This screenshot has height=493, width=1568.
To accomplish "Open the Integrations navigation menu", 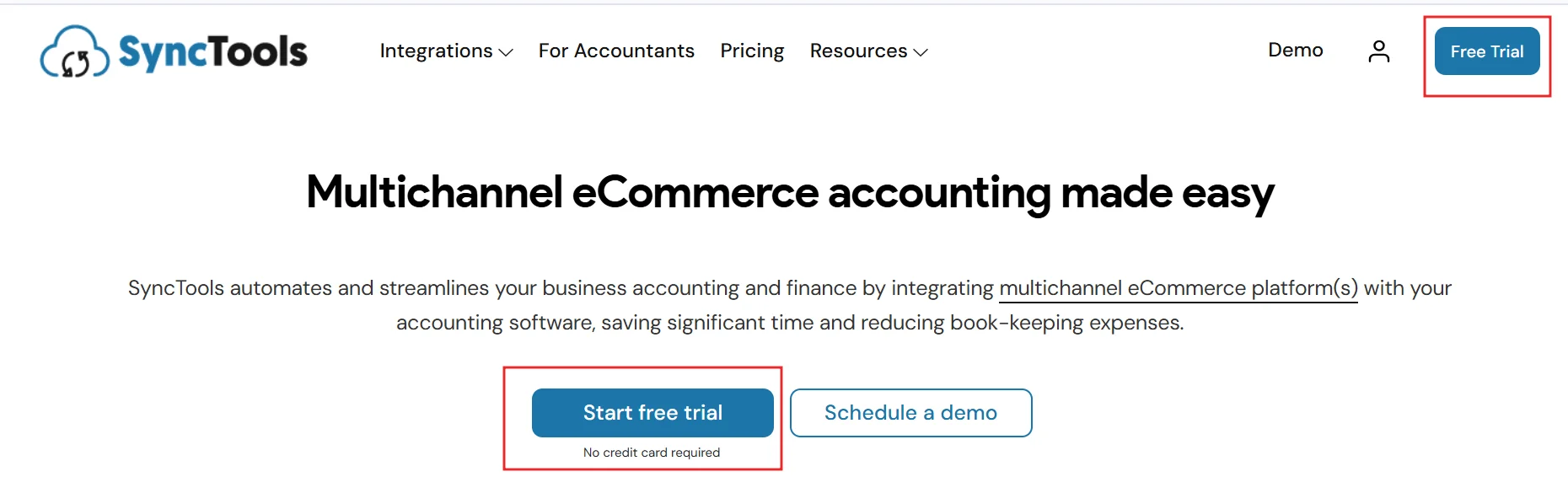I will pos(436,51).
